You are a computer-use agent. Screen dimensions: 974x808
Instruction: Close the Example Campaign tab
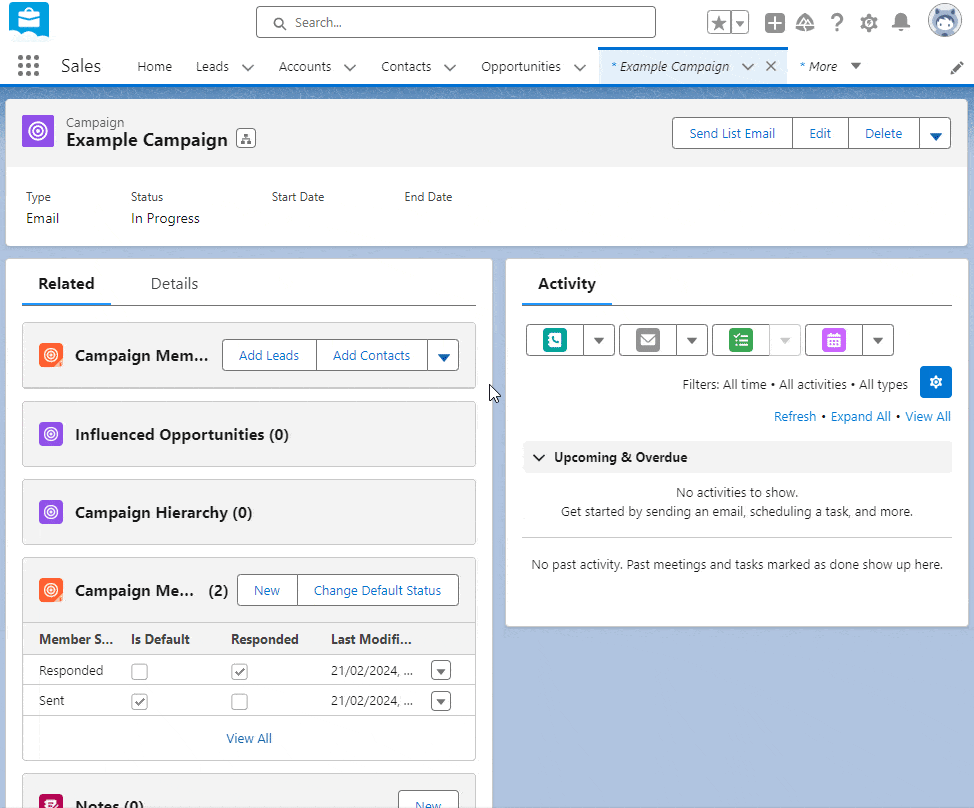pyautogui.click(x=771, y=66)
